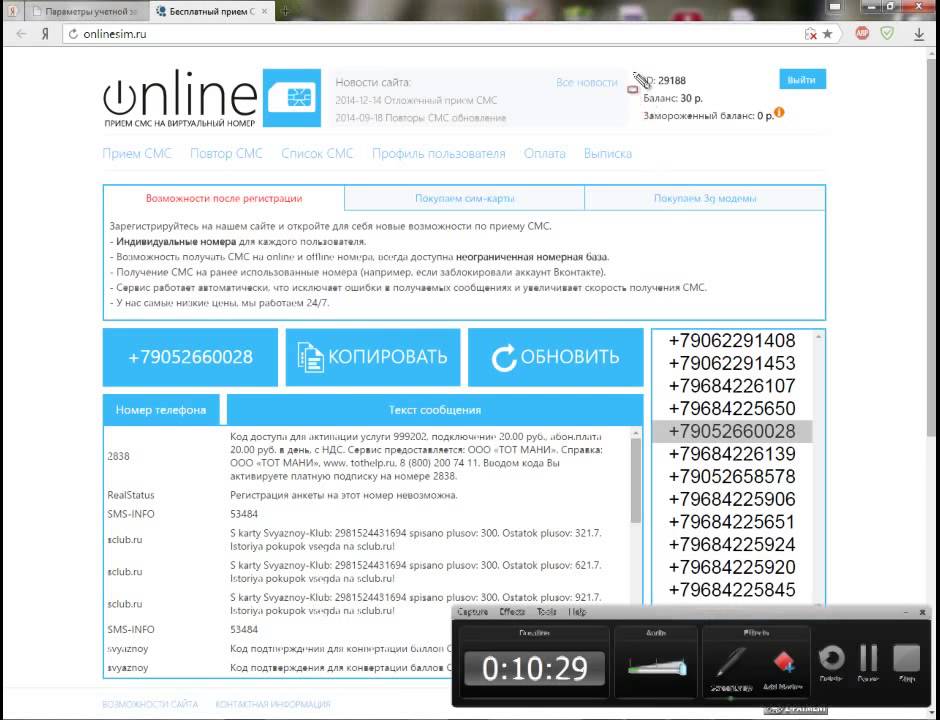940x720 pixels.
Task: Open browser downloads with arrow icon
Action: [x=919, y=35]
